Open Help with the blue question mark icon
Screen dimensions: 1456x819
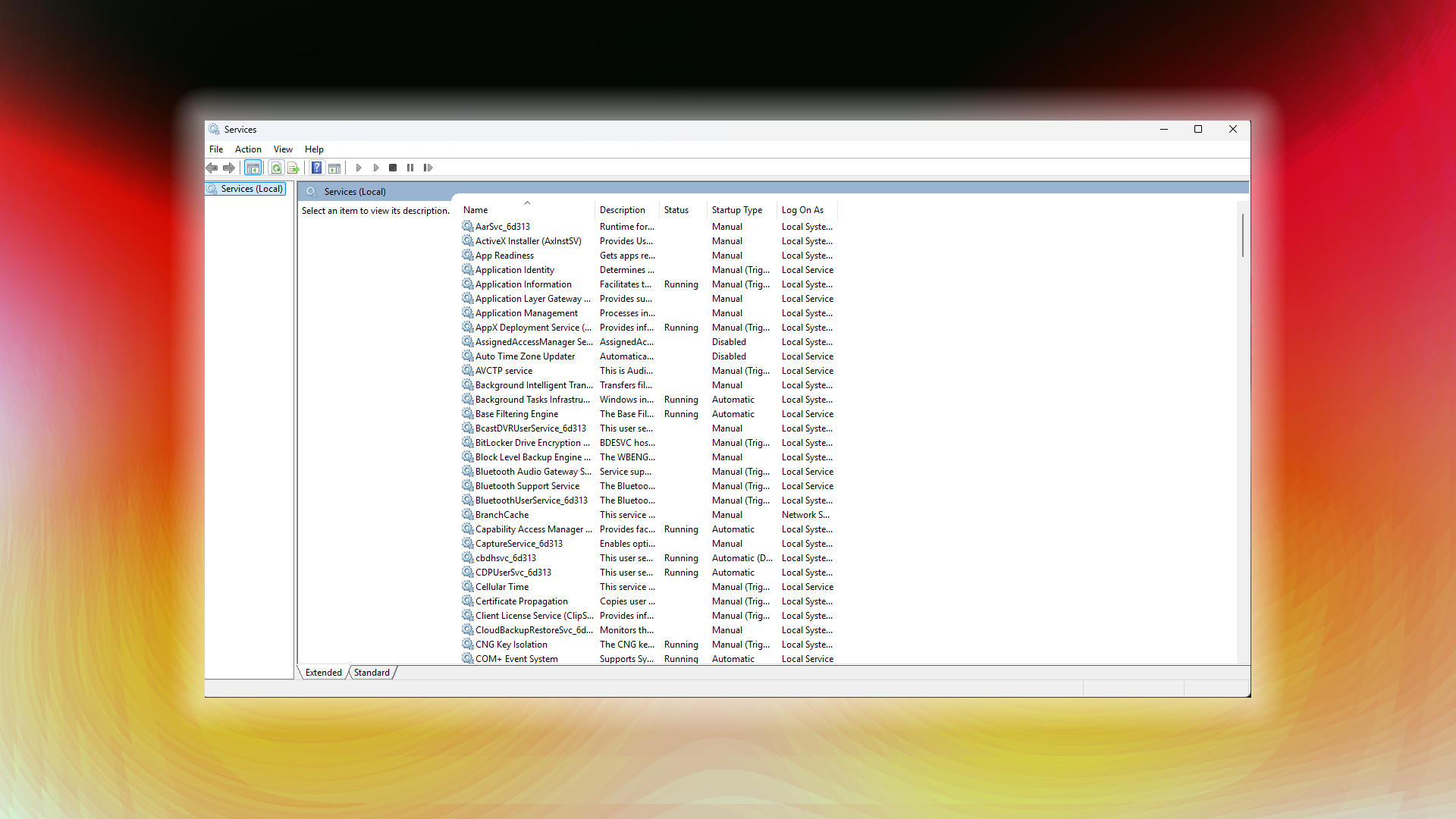317,168
